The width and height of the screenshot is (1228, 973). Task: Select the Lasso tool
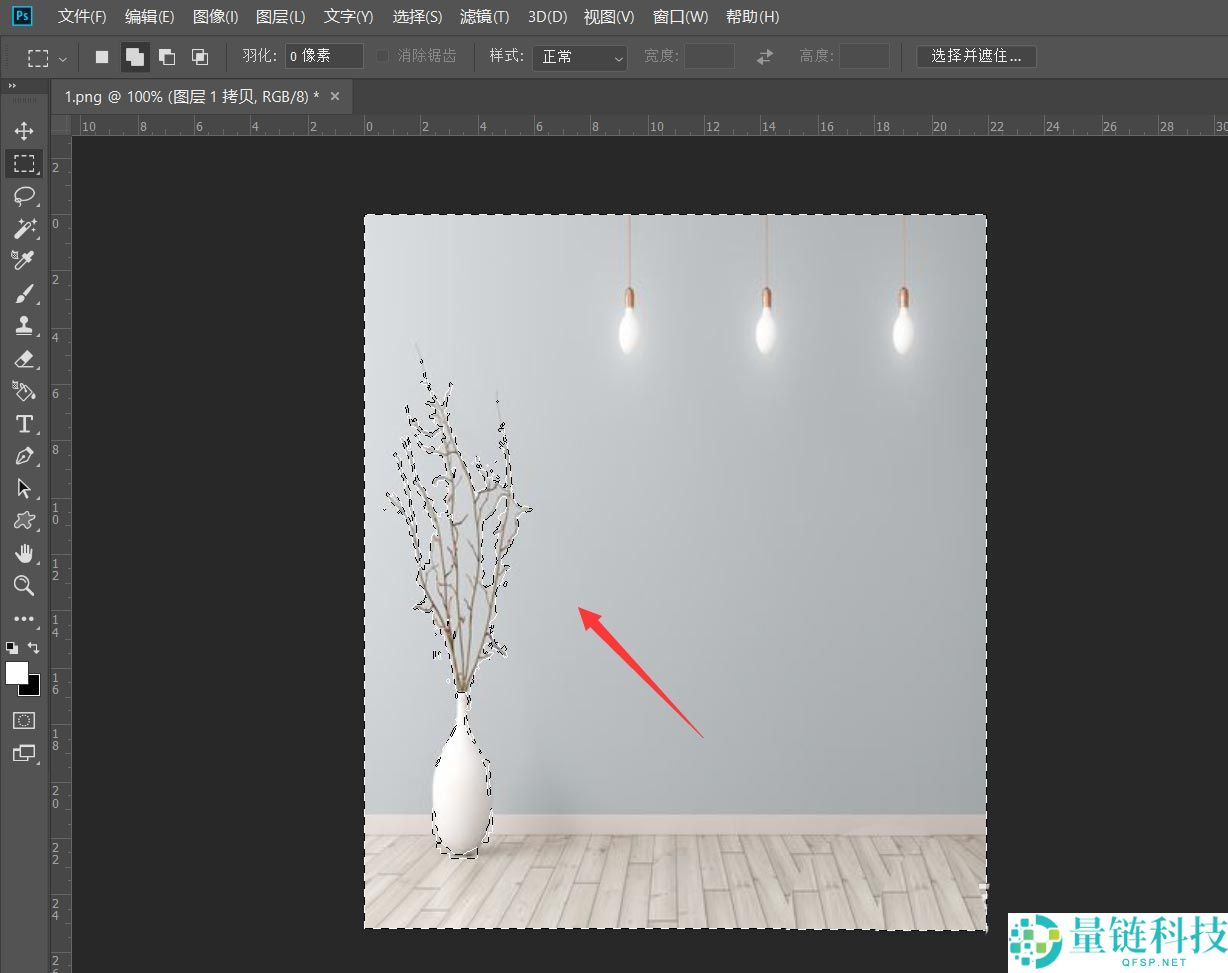tap(24, 196)
